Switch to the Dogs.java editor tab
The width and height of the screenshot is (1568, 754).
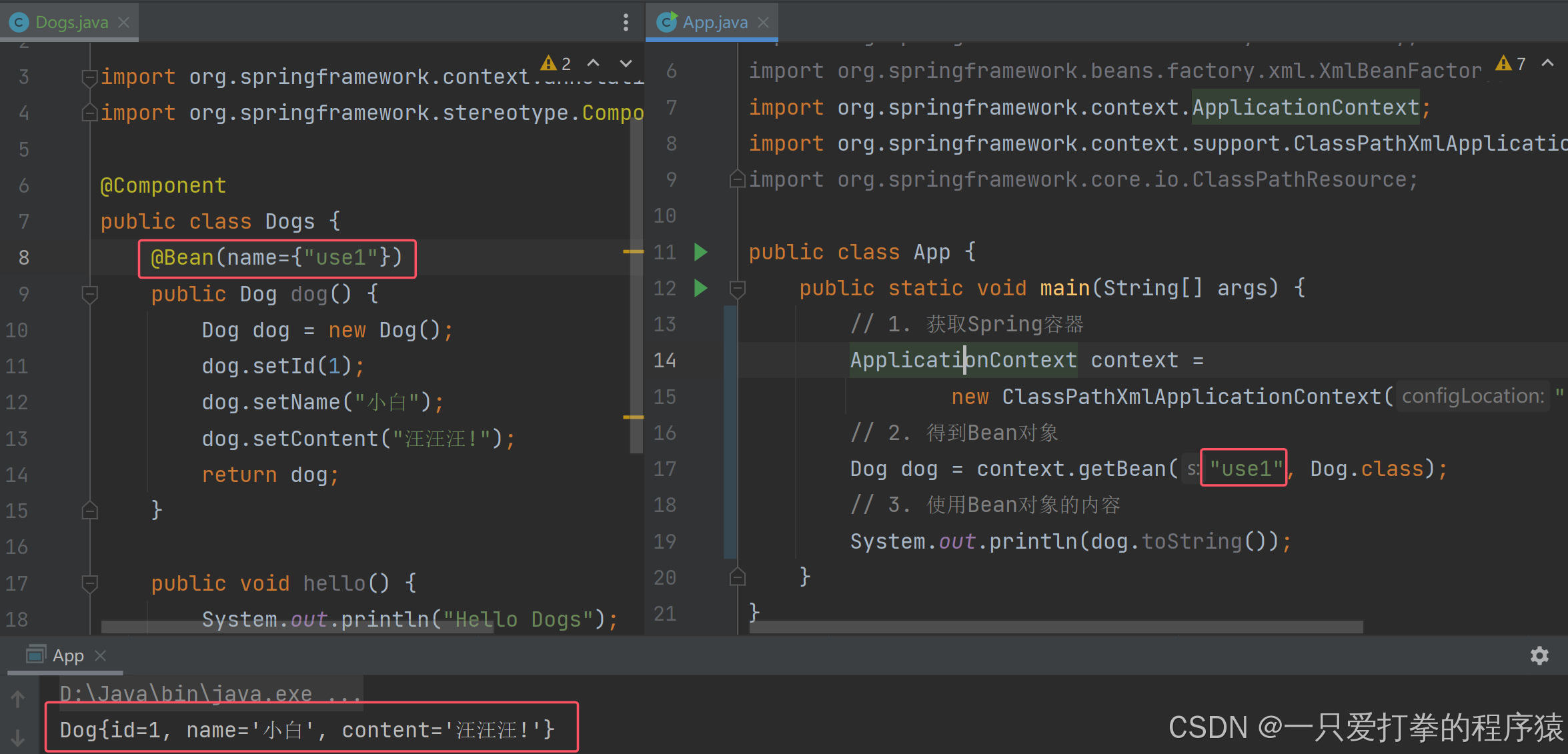(70, 22)
